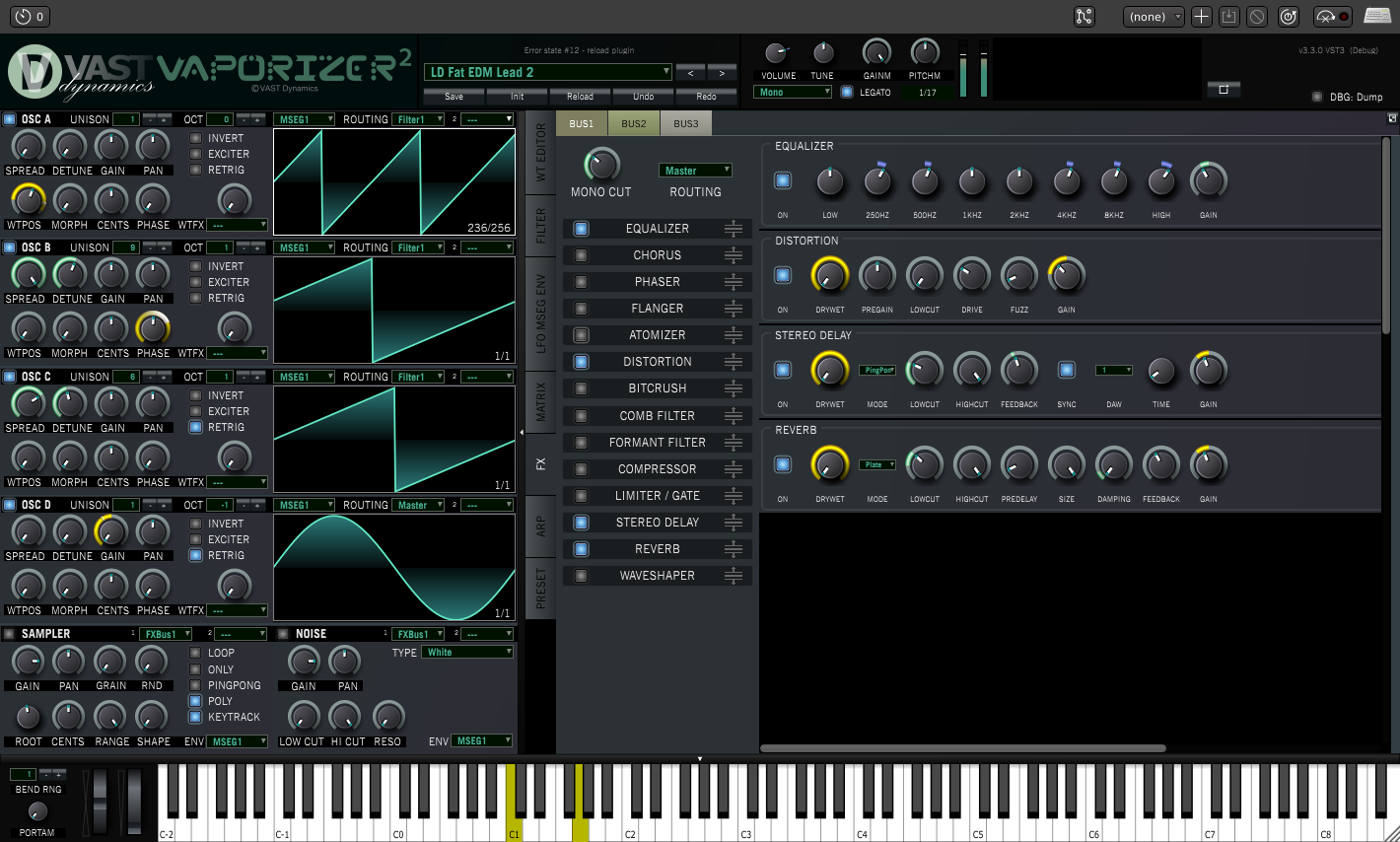The height and width of the screenshot is (842, 1400).
Task: Click the power reset icon in top bar
Action: tap(1288, 17)
